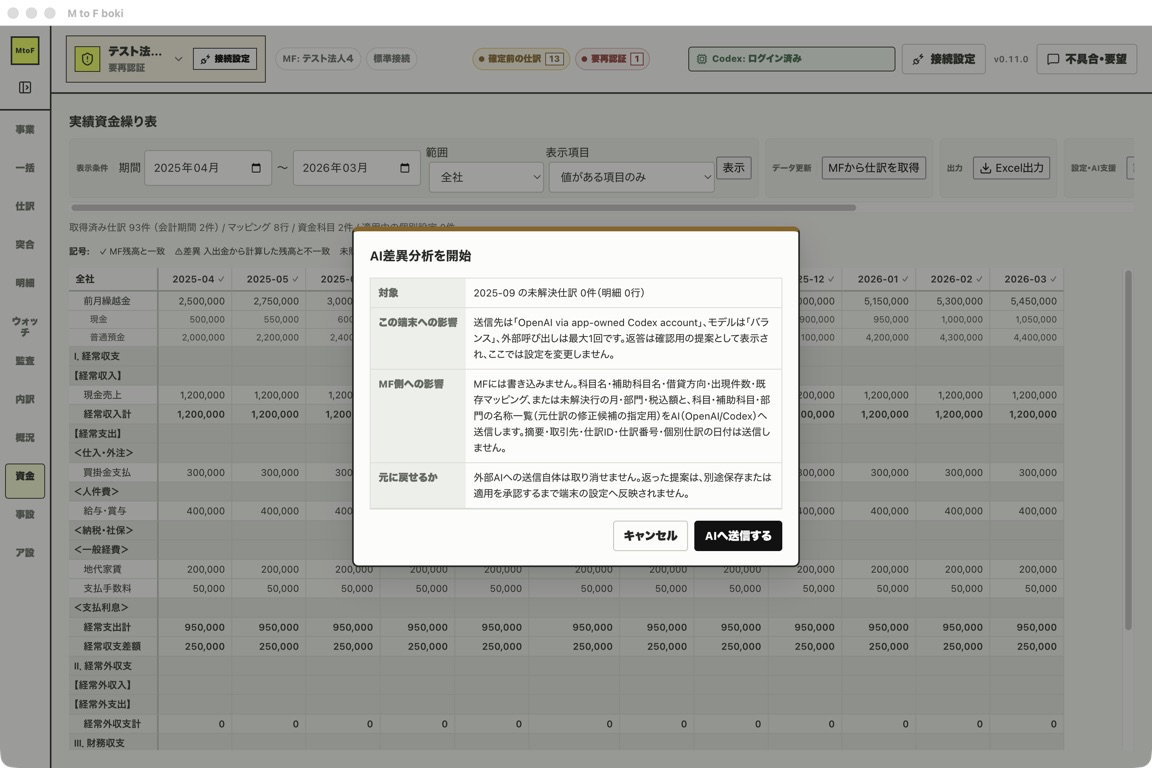Click the 2026-01 column header
This screenshot has width=1152, height=768.
[x=879, y=279]
